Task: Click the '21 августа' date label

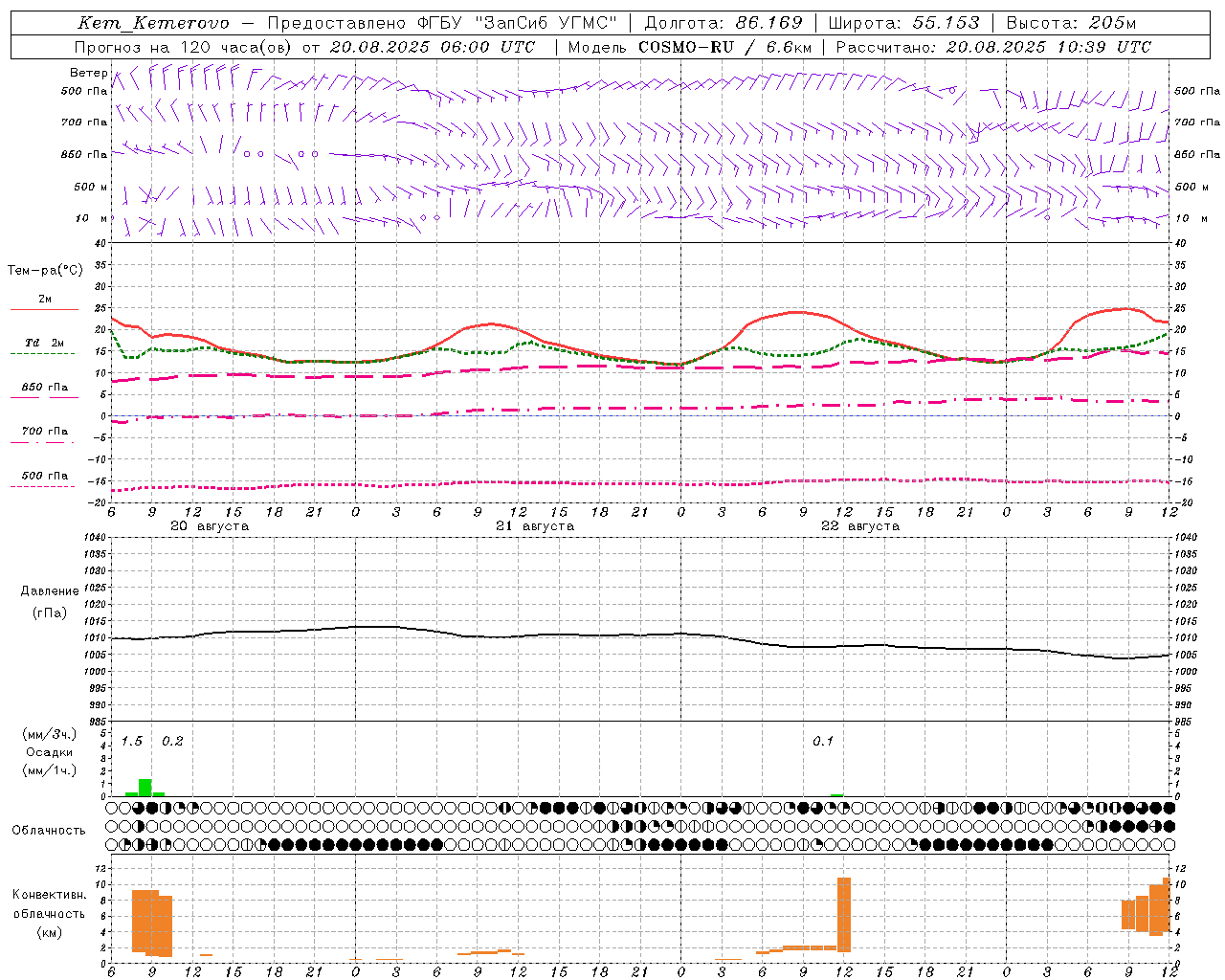Action: pyautogui.click(x=535, y=526)
